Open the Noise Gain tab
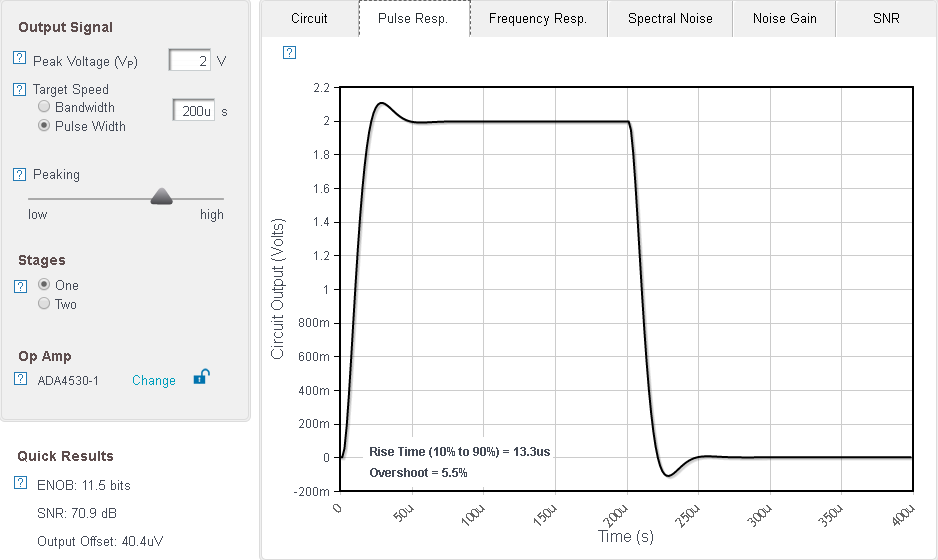 (x=784, y=18)
